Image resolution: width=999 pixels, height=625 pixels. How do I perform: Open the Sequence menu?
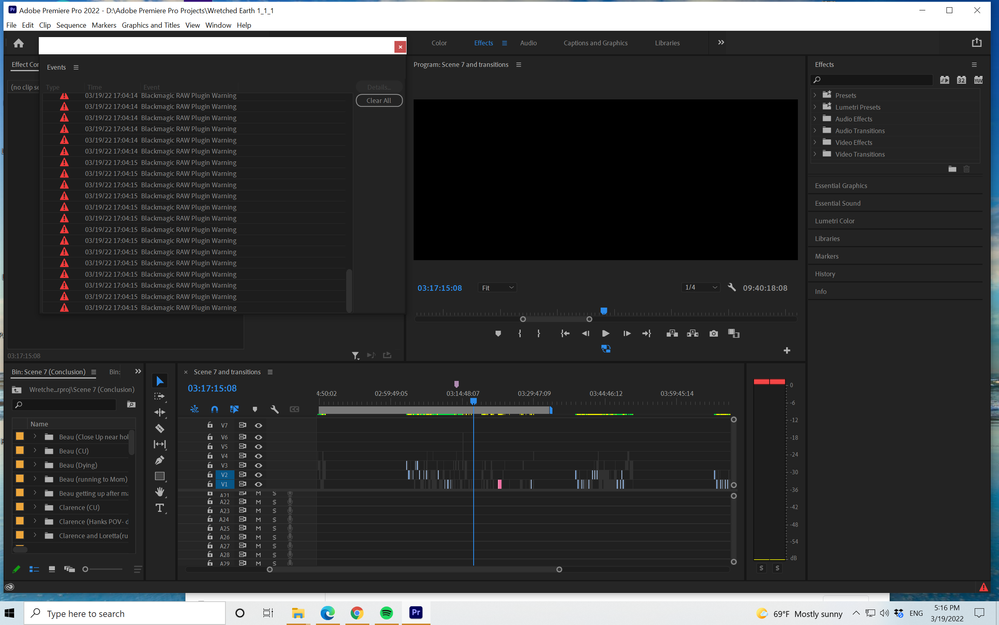point(71,25)
